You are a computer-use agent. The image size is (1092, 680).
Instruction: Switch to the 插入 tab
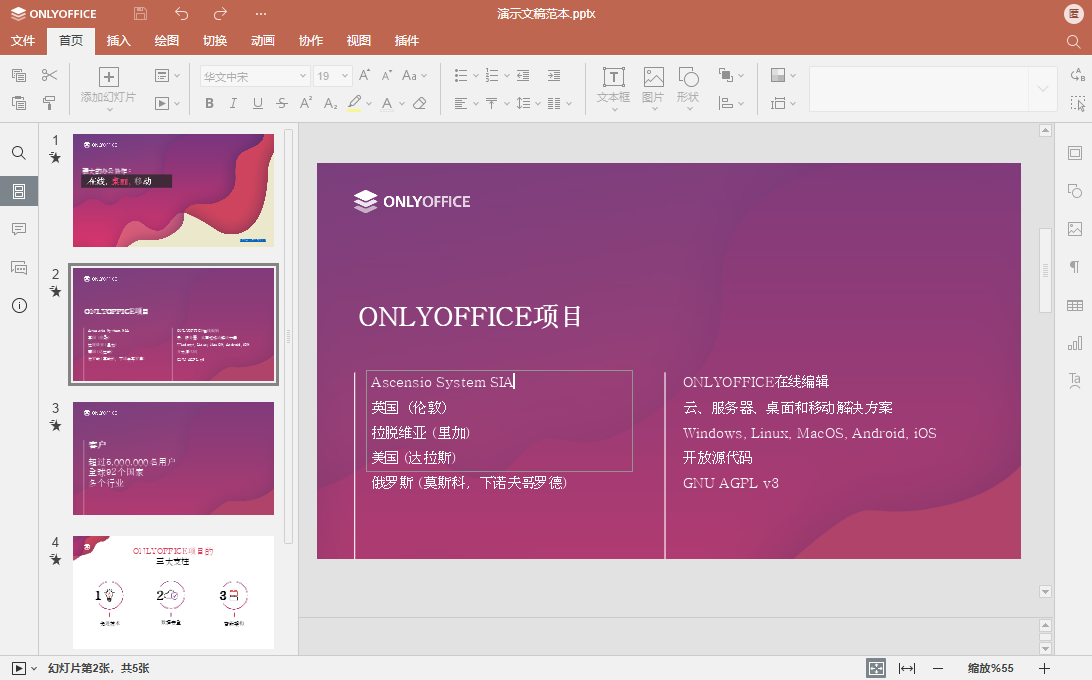[x=118, y=40]
